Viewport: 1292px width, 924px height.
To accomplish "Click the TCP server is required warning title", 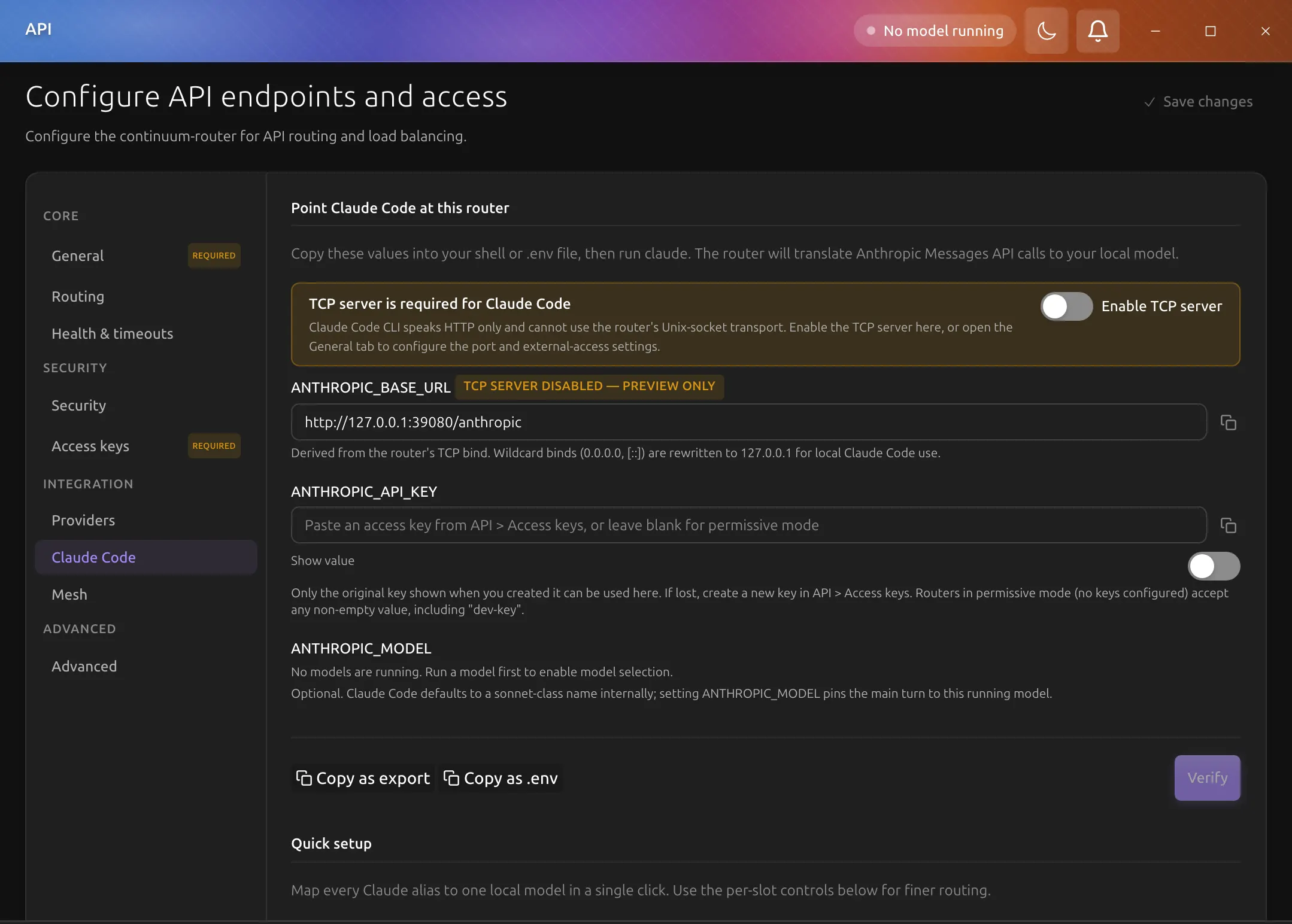I will tap(439, 304).
